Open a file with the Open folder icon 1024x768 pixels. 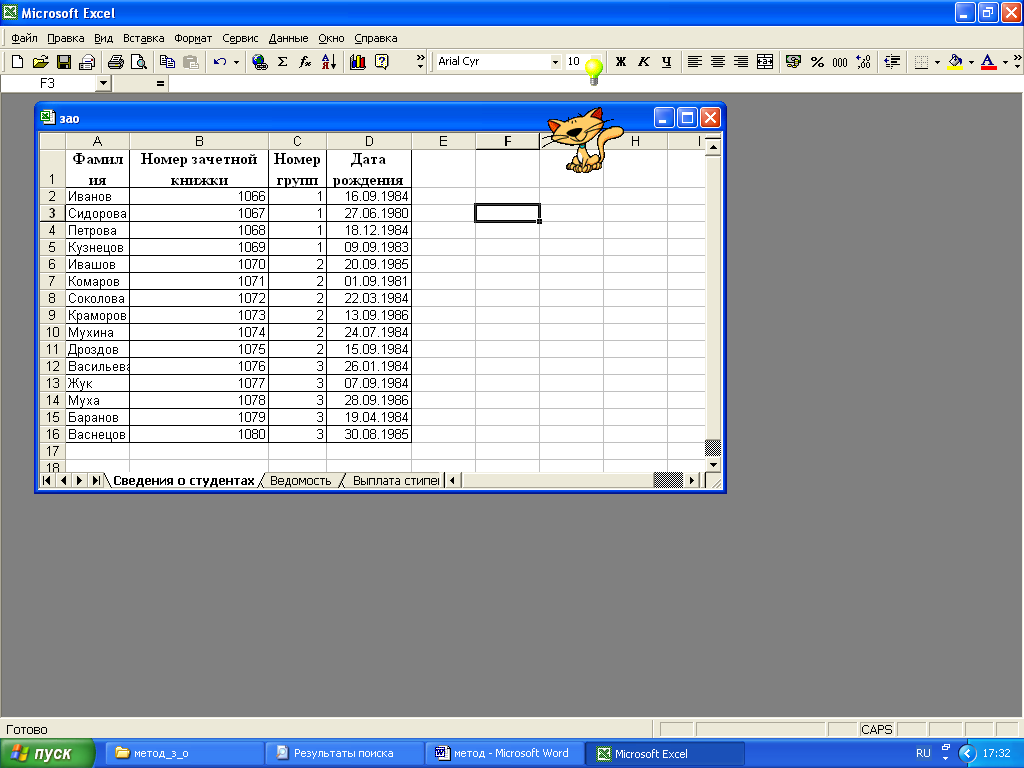(x=40, y=61)
